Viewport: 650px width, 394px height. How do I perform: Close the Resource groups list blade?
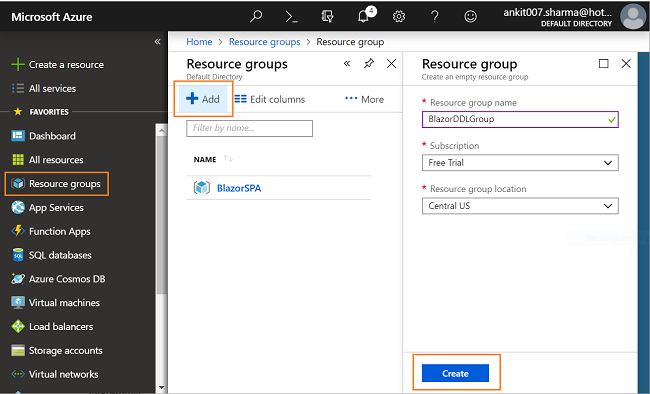tap(391, 63)
